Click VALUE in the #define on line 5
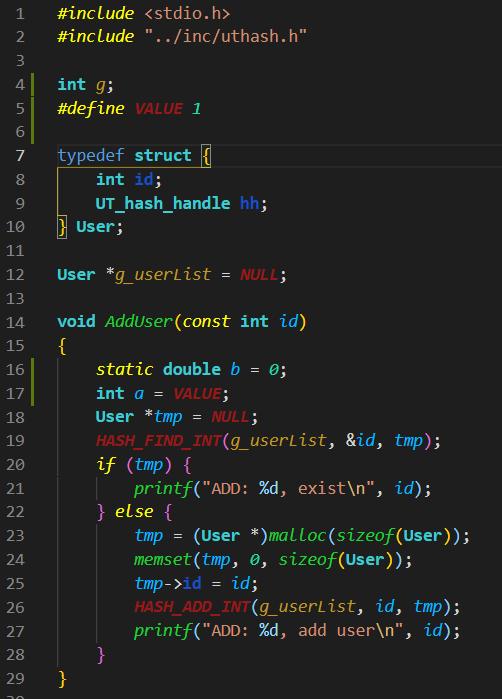 [x=159, y=108]
